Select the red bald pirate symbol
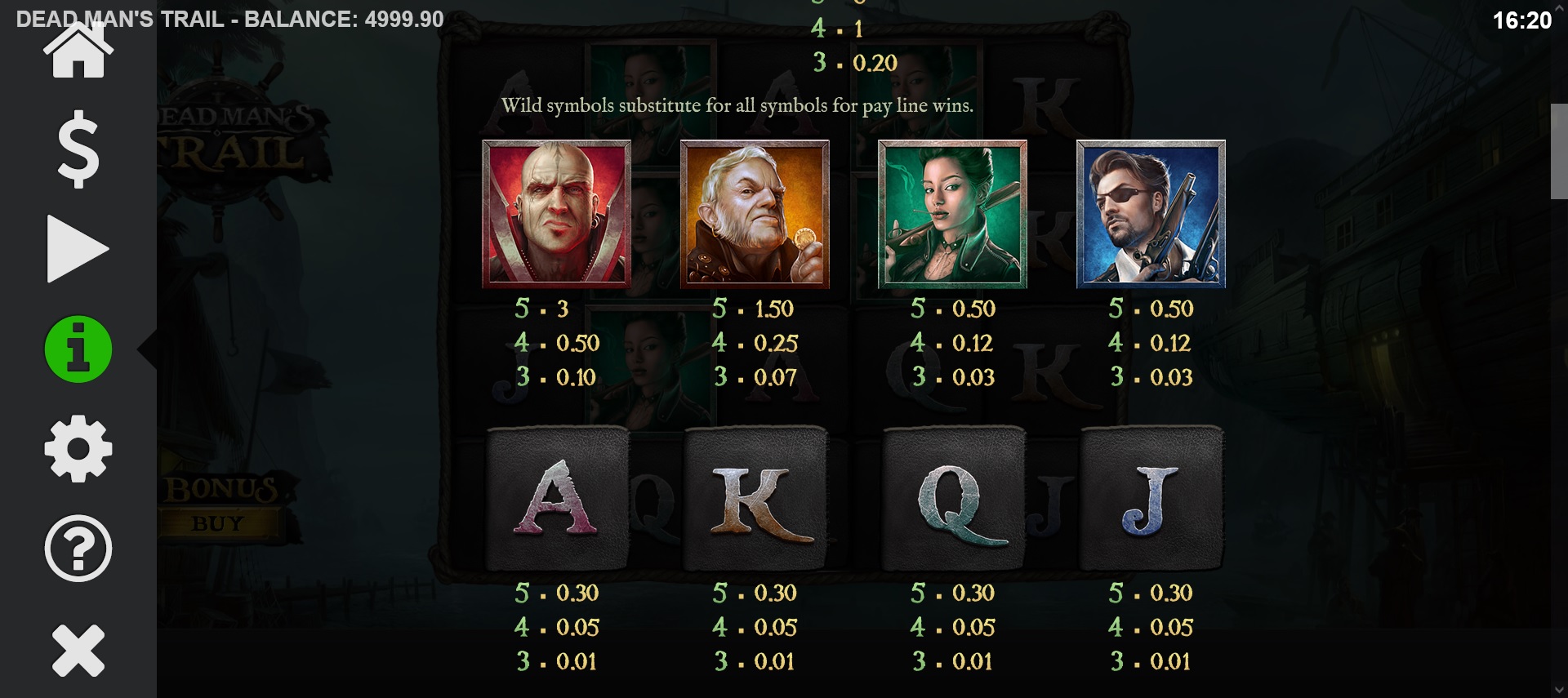This screenshot has width=1568, height=698. point(557,214)
